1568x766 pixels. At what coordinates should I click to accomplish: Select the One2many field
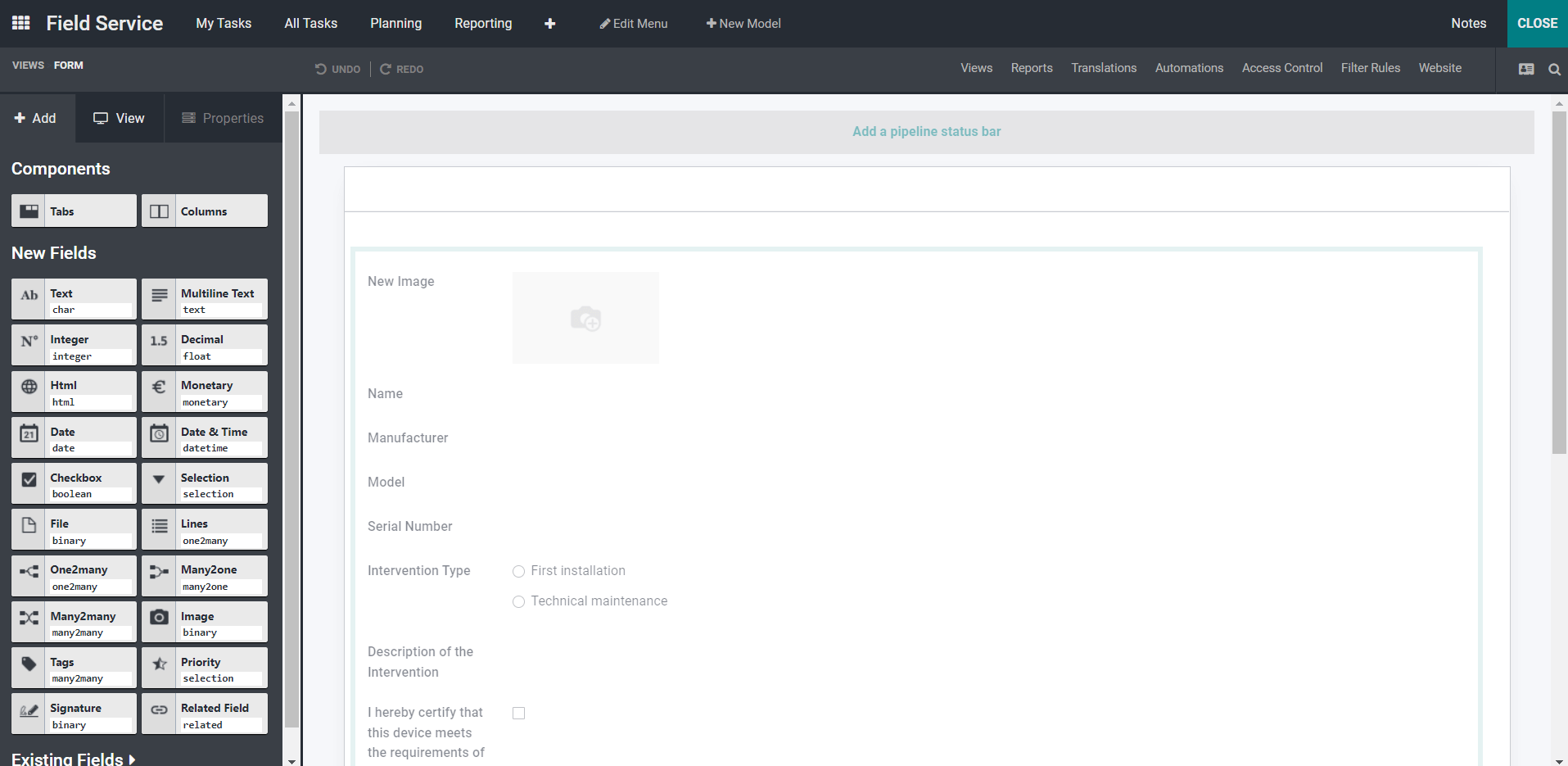click(74, 576)
